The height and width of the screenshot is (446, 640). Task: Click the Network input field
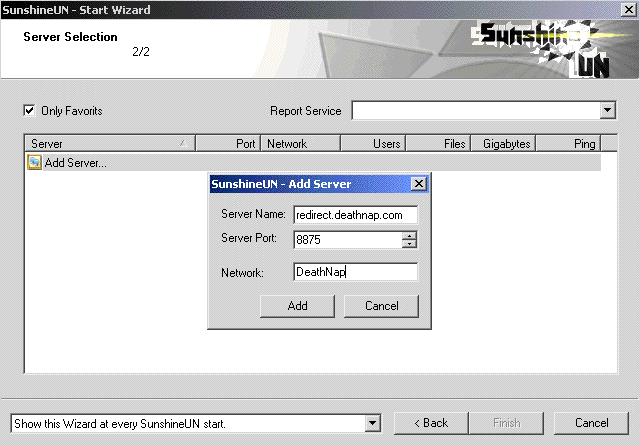coord(356,272)
